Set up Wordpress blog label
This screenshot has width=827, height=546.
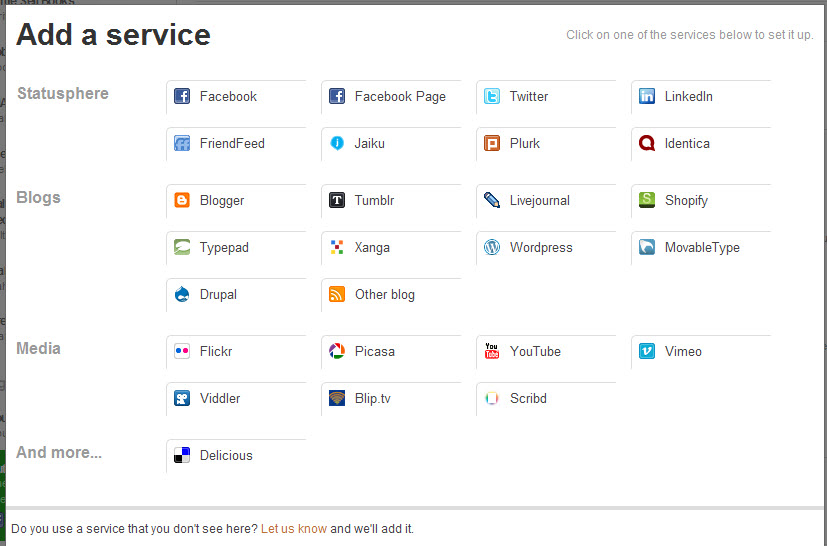click(x=541, y=248)
